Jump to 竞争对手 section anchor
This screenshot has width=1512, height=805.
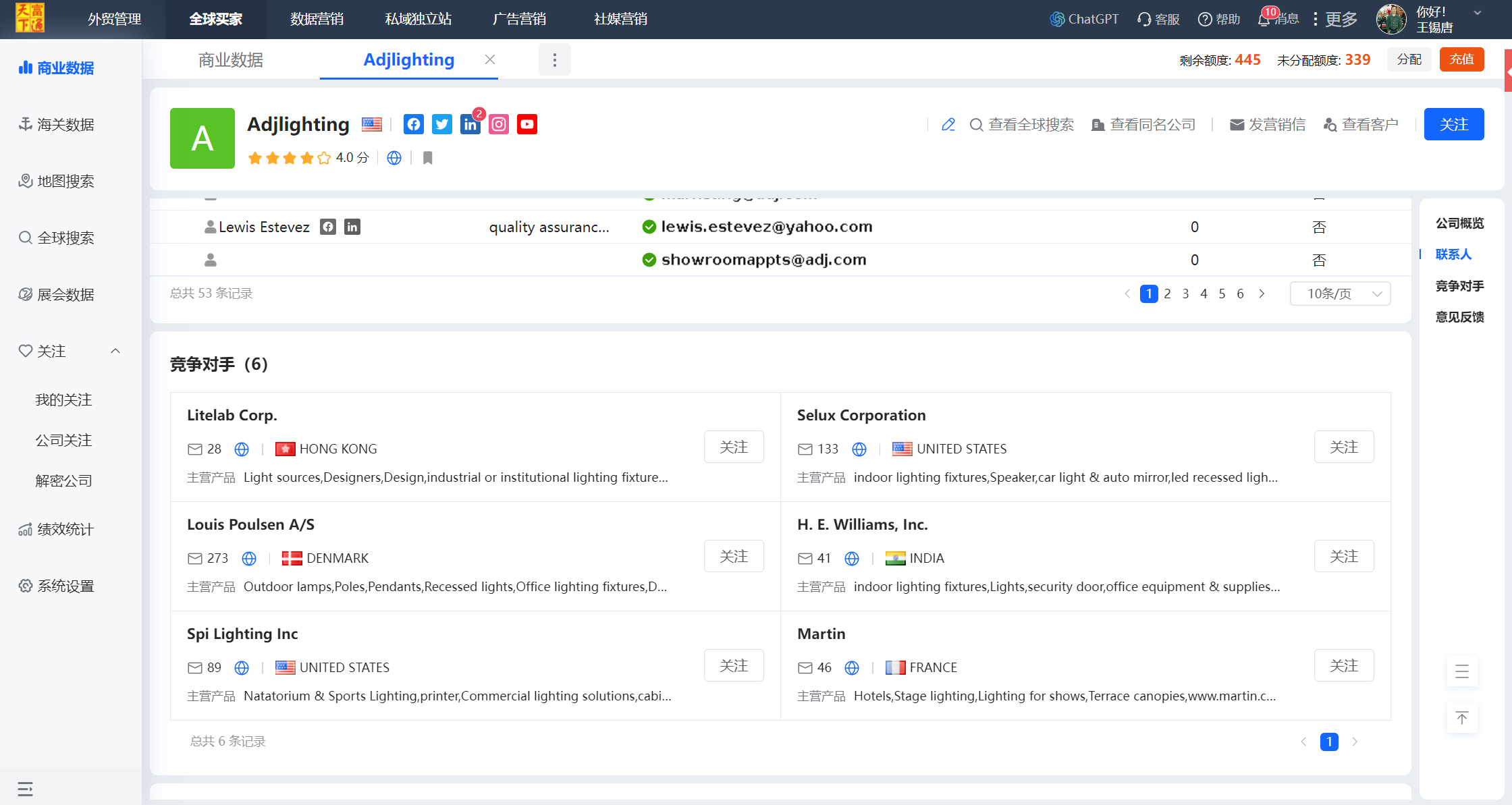1459,286
